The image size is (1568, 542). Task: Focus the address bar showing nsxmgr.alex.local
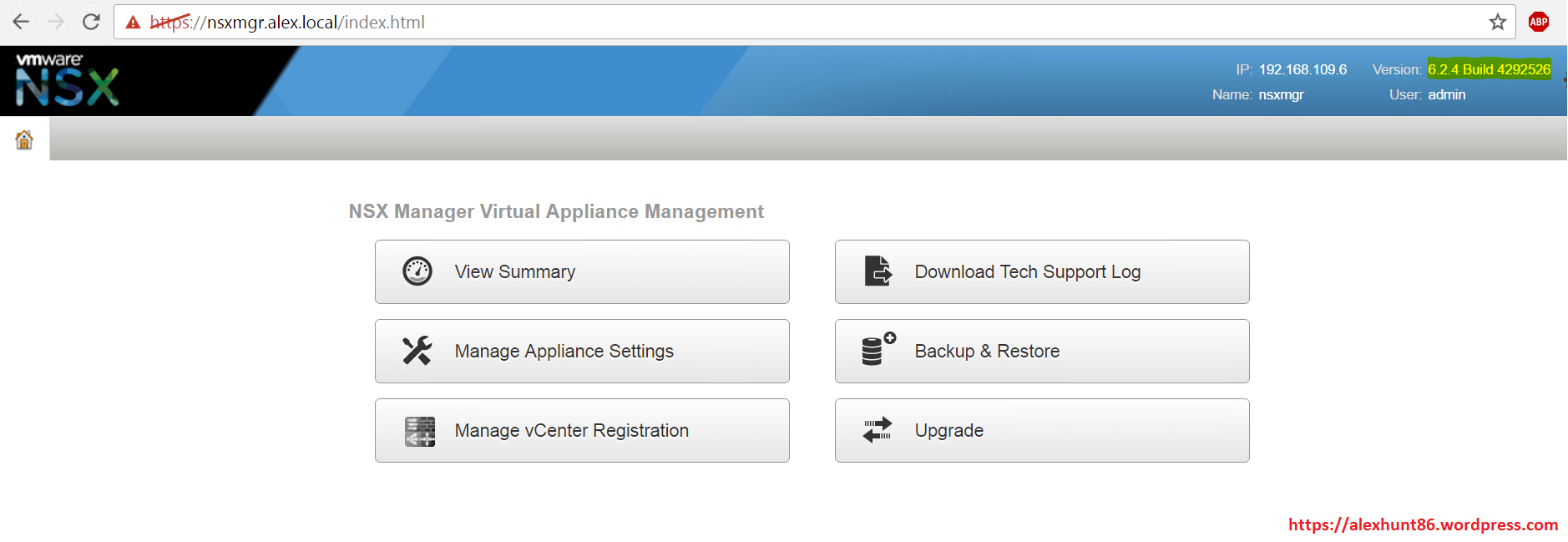[x=751, y=23]
